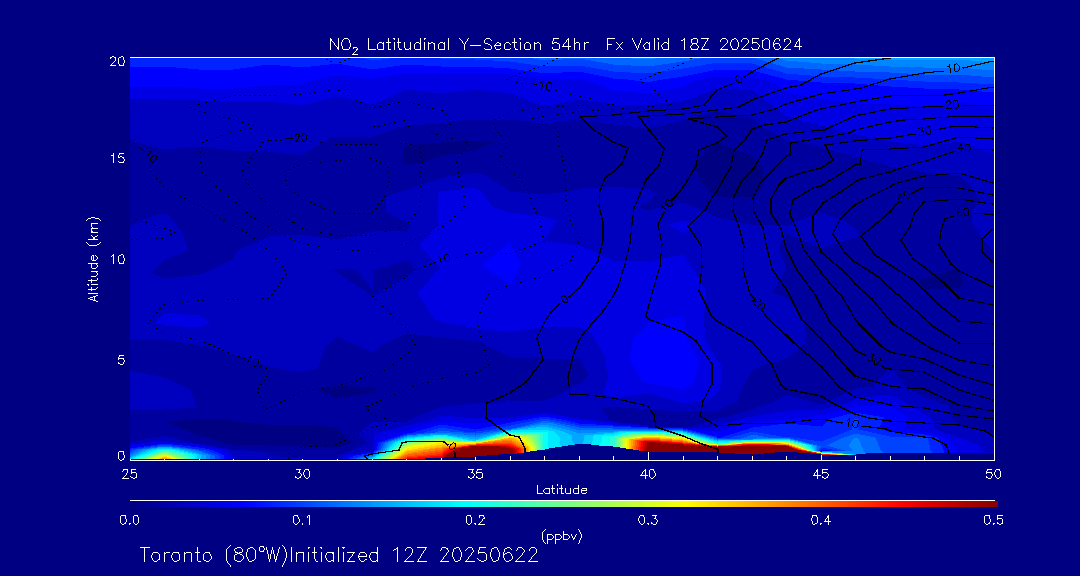Click the '60' contour label near upper right
Image resolution: width=1080 pixels, height=576 pixels.
(962, 213)
